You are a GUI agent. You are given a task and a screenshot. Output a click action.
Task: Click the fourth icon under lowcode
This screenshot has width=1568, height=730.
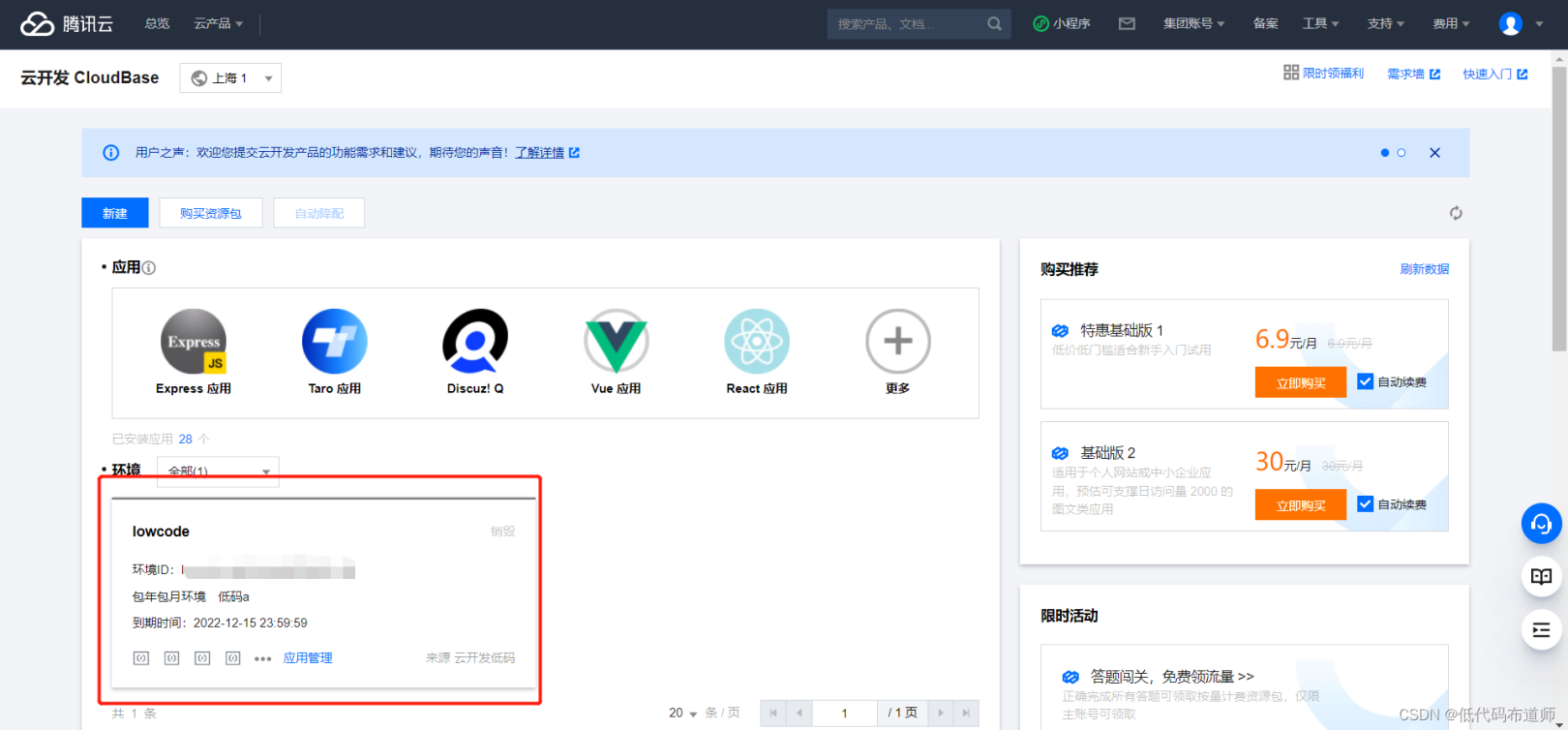(x=233, y=658)
